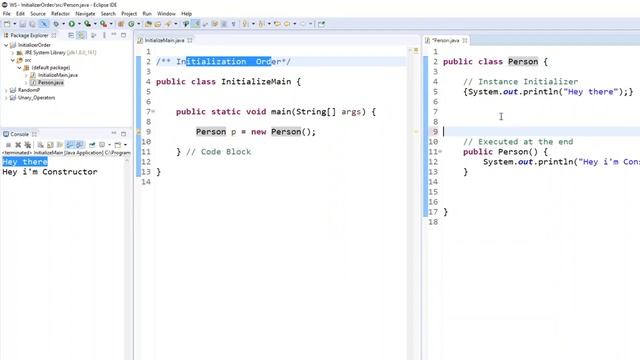The image size is (640, 360).
Task: Collapse the main method at line 7
Action: tap(153, 111)
